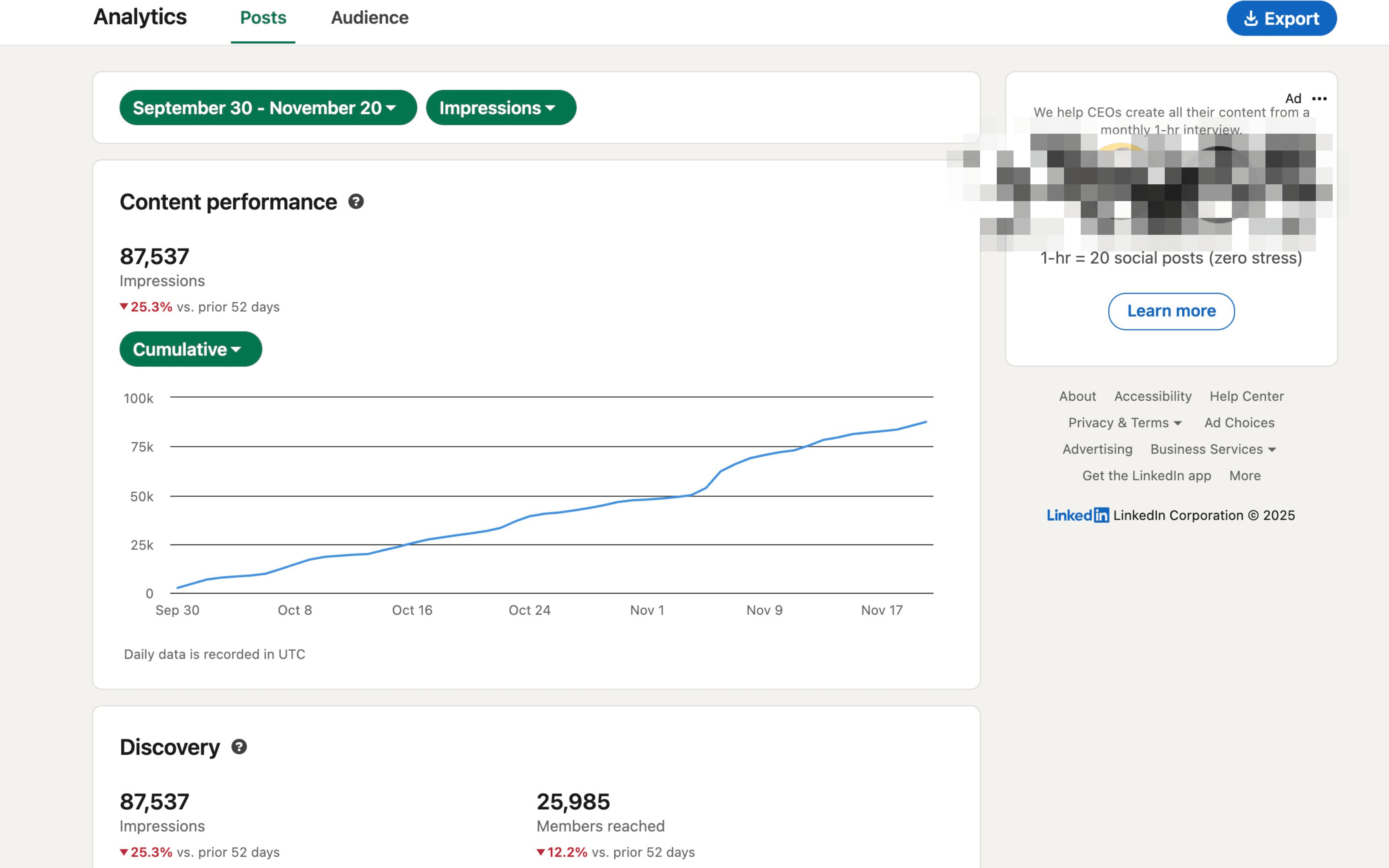Click Get the LinkedIn app
Image resolution: width=1389 pixels, height=868 pixels.
click(1146, 475)
